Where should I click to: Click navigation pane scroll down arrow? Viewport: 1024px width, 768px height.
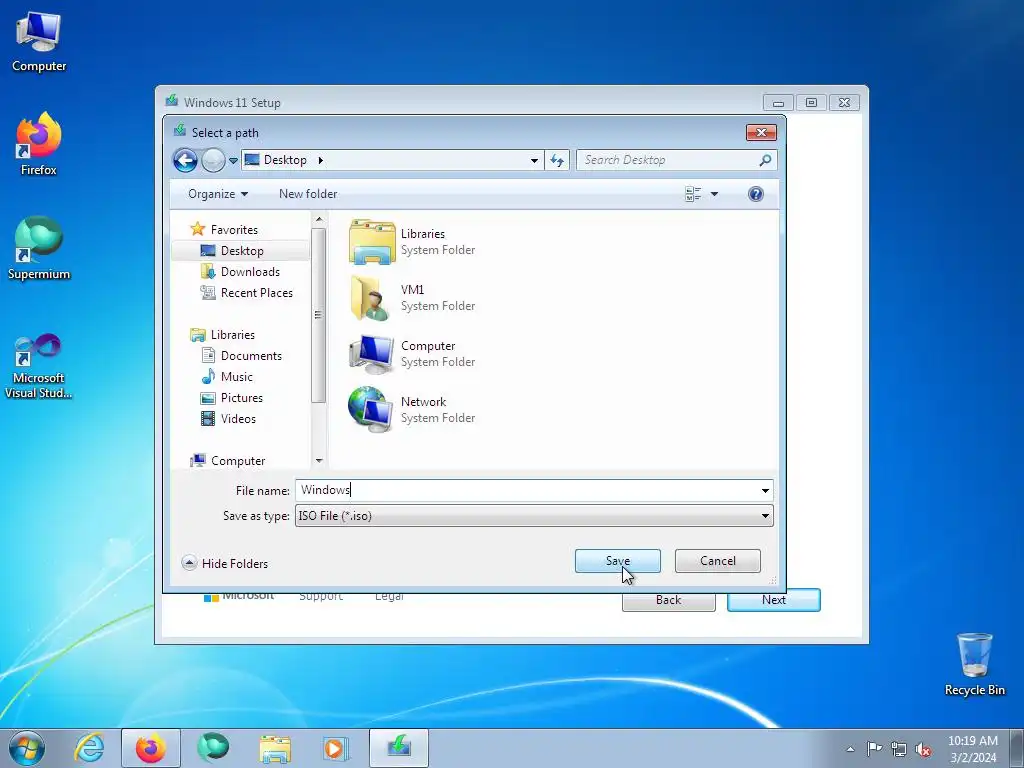319,460
